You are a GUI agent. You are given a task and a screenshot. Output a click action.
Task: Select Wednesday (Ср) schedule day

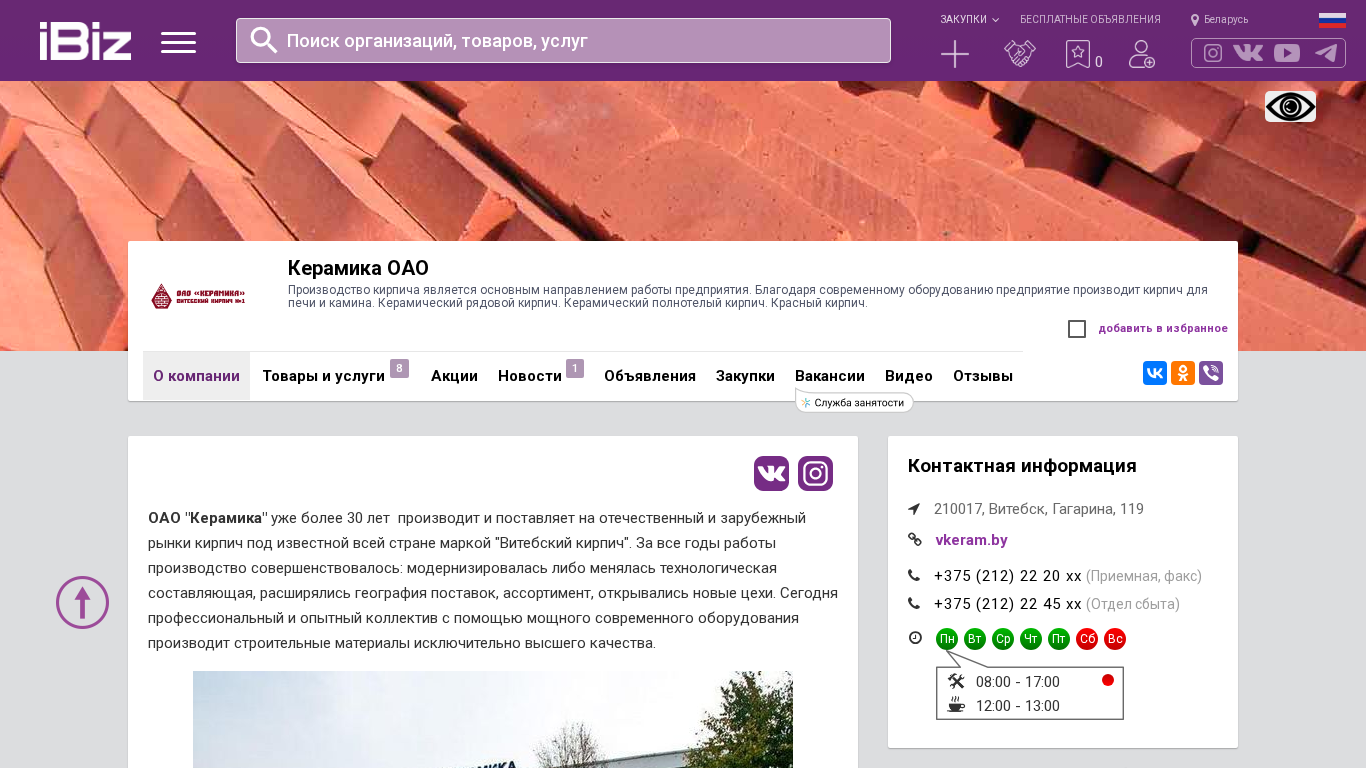click(x=1003, y=639)
